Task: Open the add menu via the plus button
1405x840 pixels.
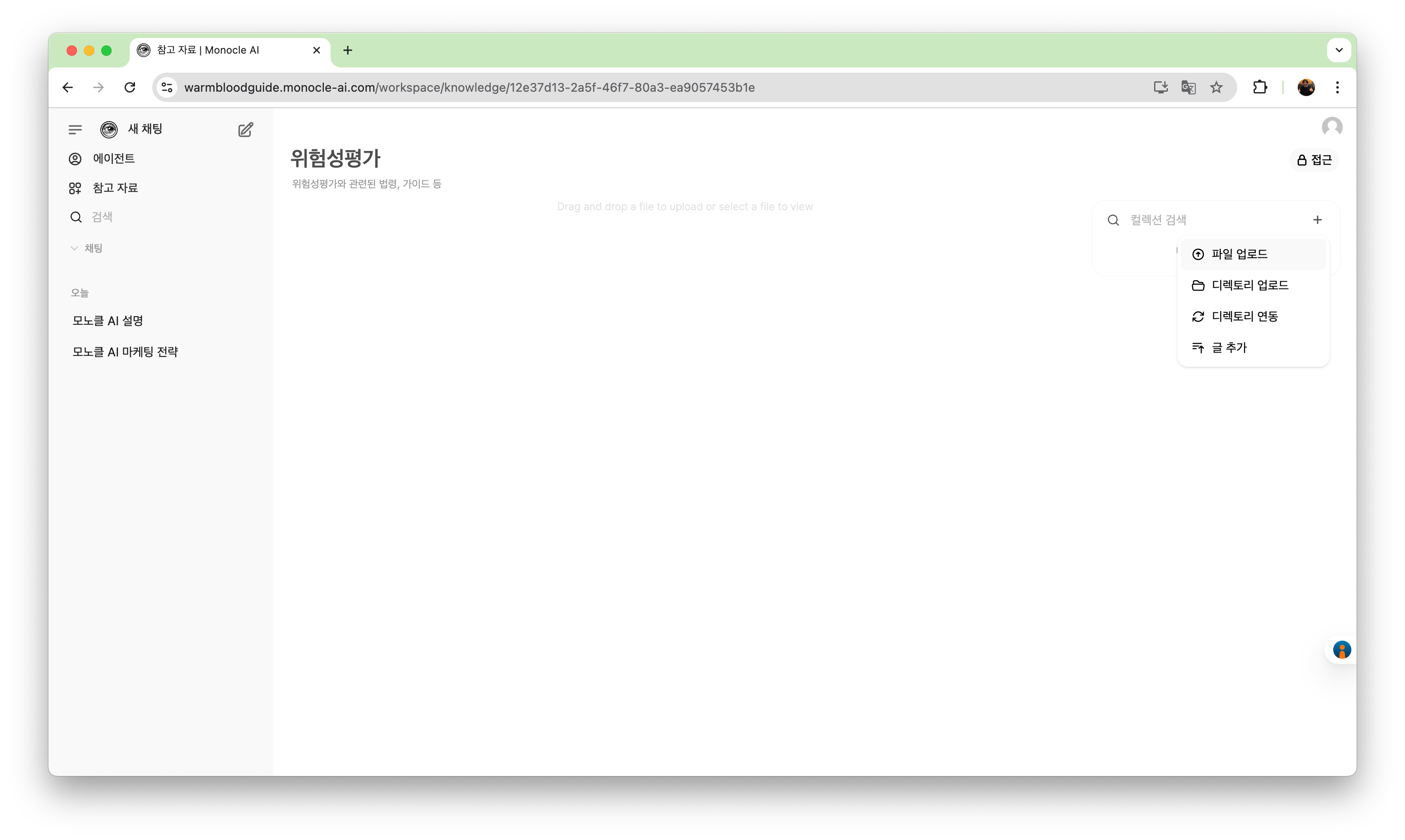Action: pos(1317,220)
